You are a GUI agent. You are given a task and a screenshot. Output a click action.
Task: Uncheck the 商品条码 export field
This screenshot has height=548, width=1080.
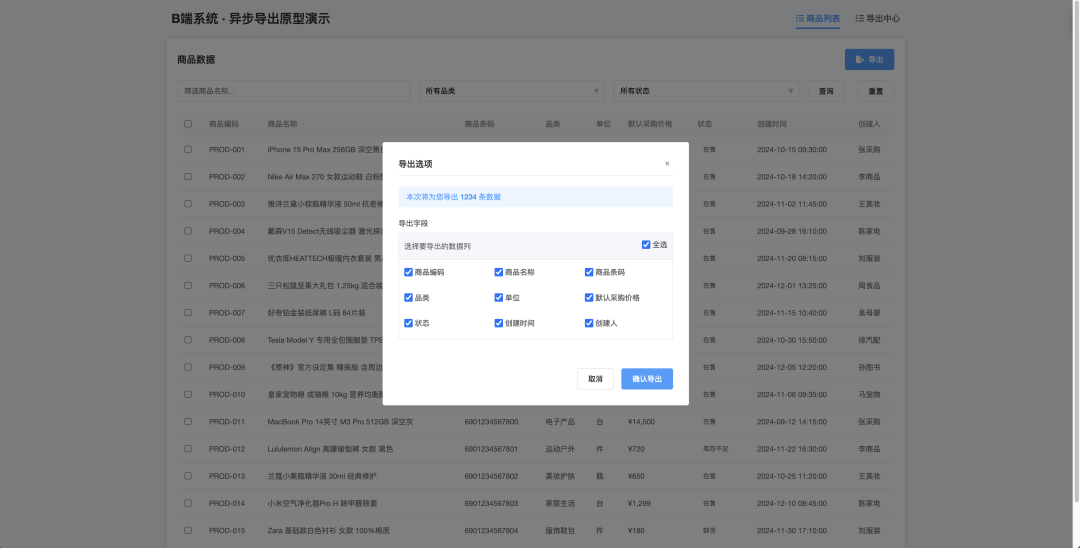pos(589,272)
